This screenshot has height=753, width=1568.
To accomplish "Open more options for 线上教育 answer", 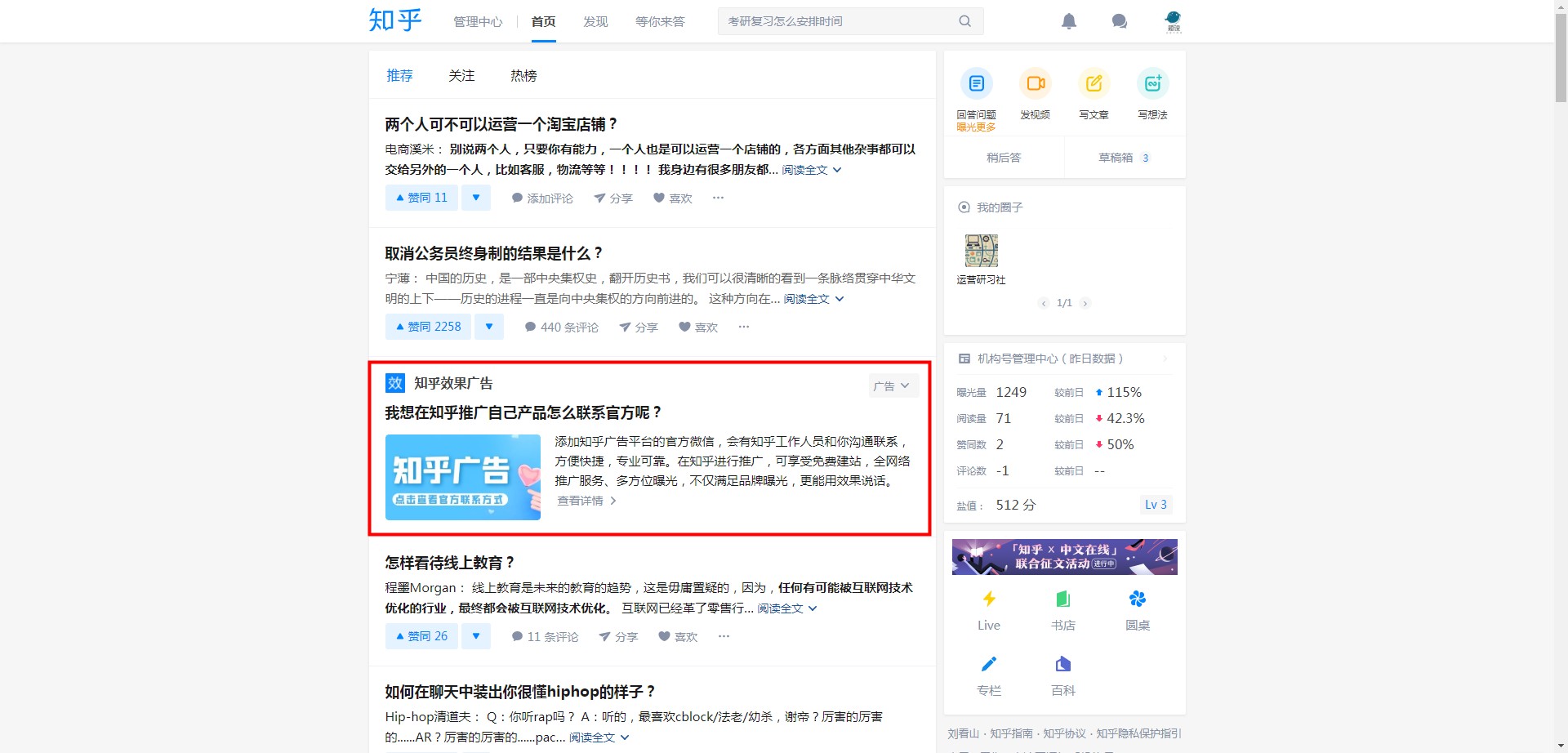I will (x=724, y=636).
